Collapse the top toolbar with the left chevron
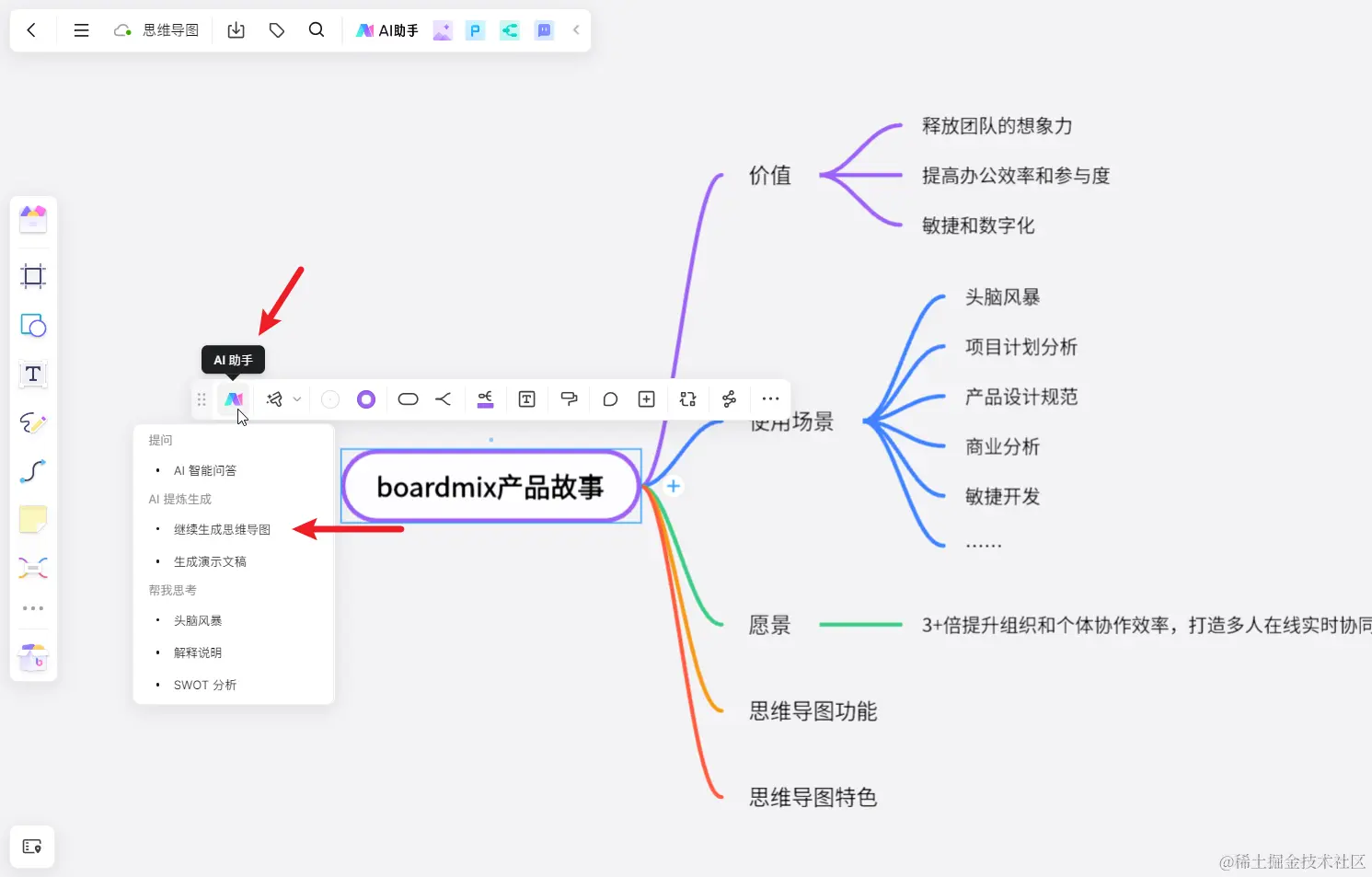 point(575,29)
